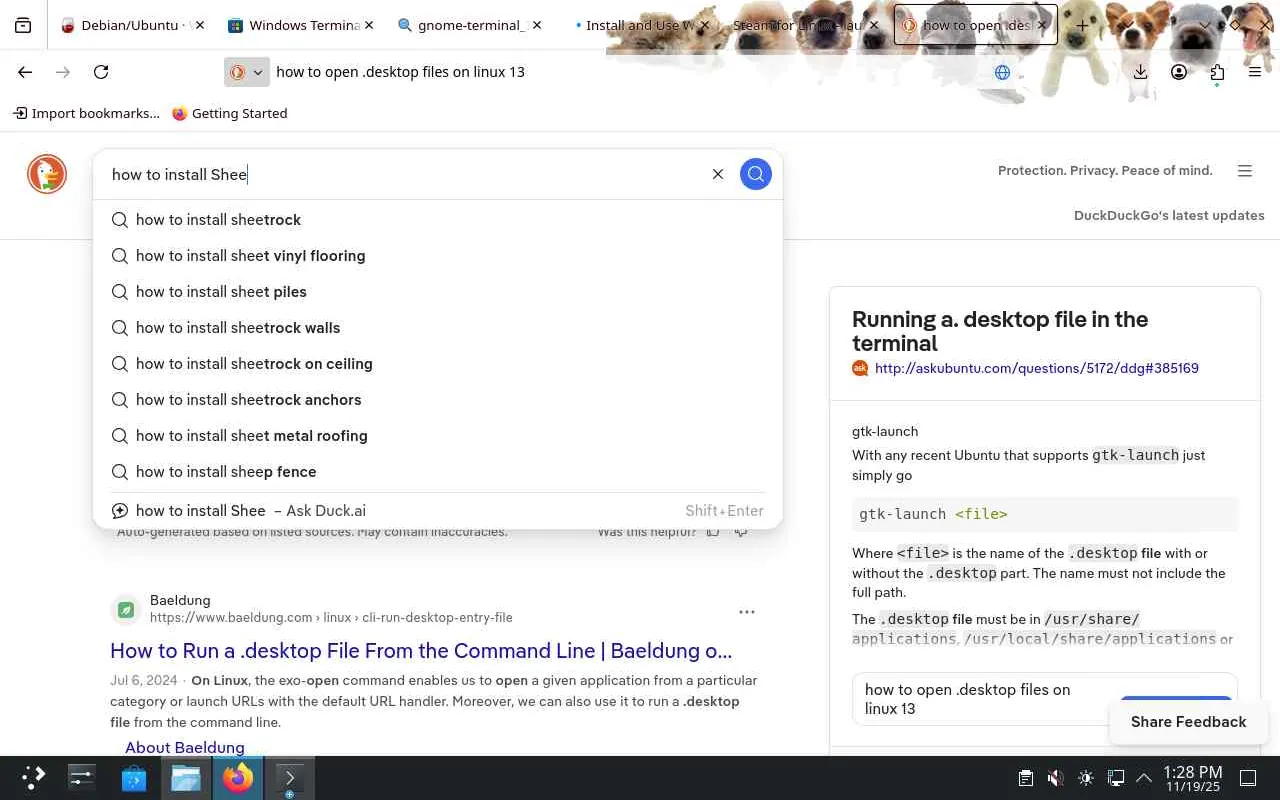Select suggestion "how to install sheet vinyl flooring"
This screenshot has width=1280, height=800.
438,256
